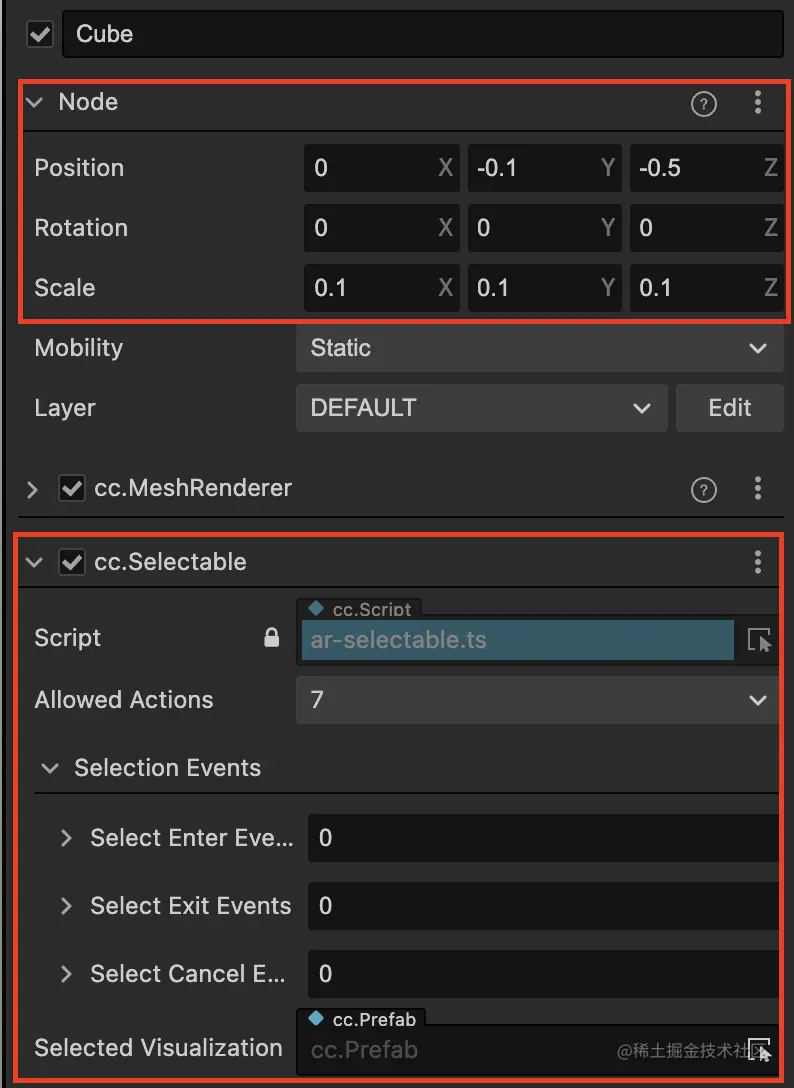Image resolution: width=794 pixels, height=1088 pixels.
Task: Expand the cc.MeshRenderer component details
Action: pos(32,489)
